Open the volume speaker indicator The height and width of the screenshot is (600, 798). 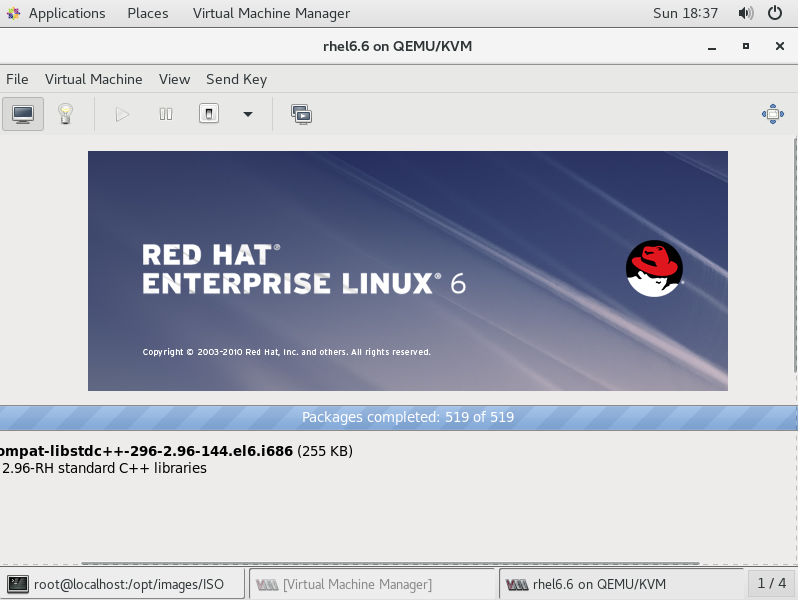click(746, 13)
